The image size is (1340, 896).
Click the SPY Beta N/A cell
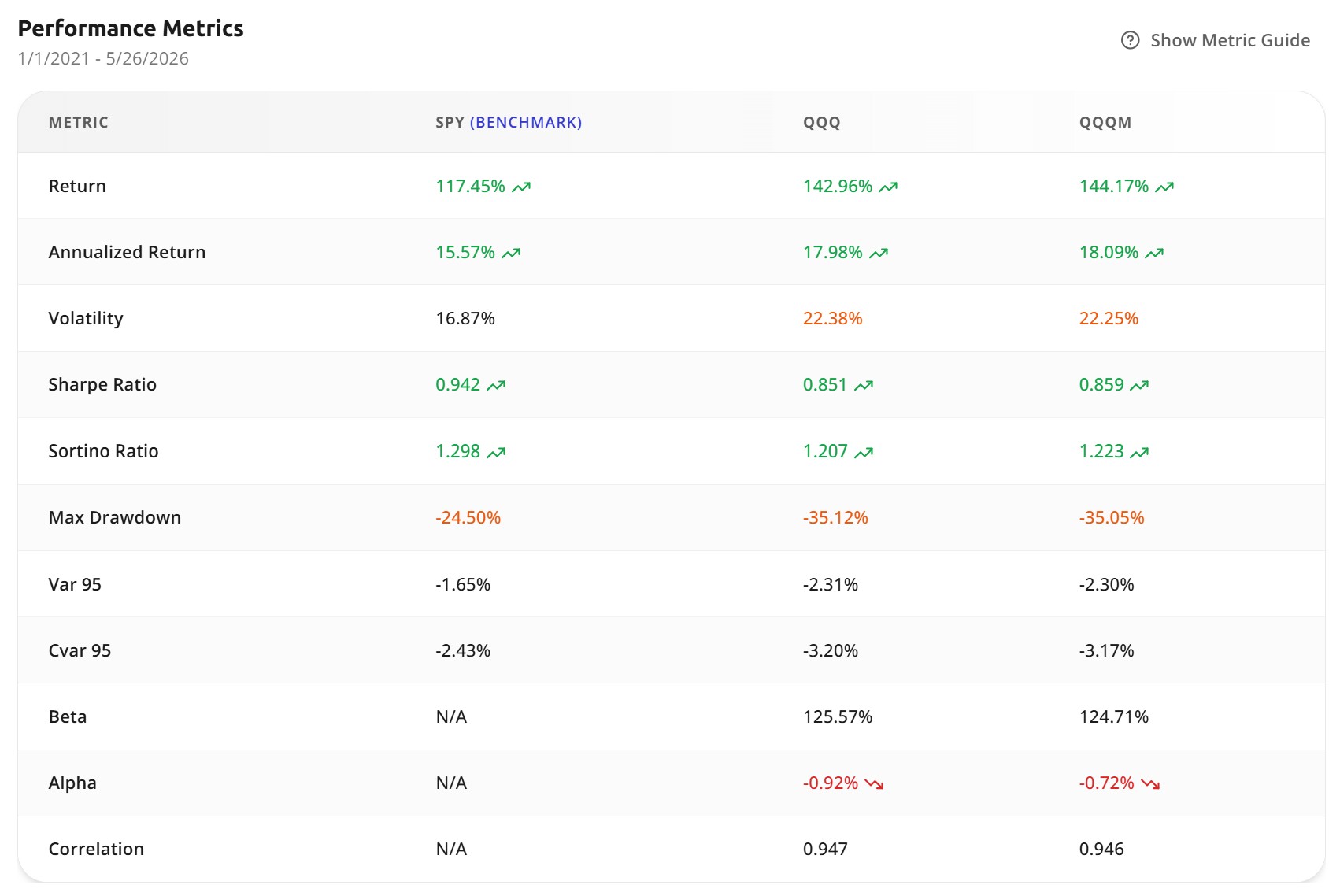451,716
